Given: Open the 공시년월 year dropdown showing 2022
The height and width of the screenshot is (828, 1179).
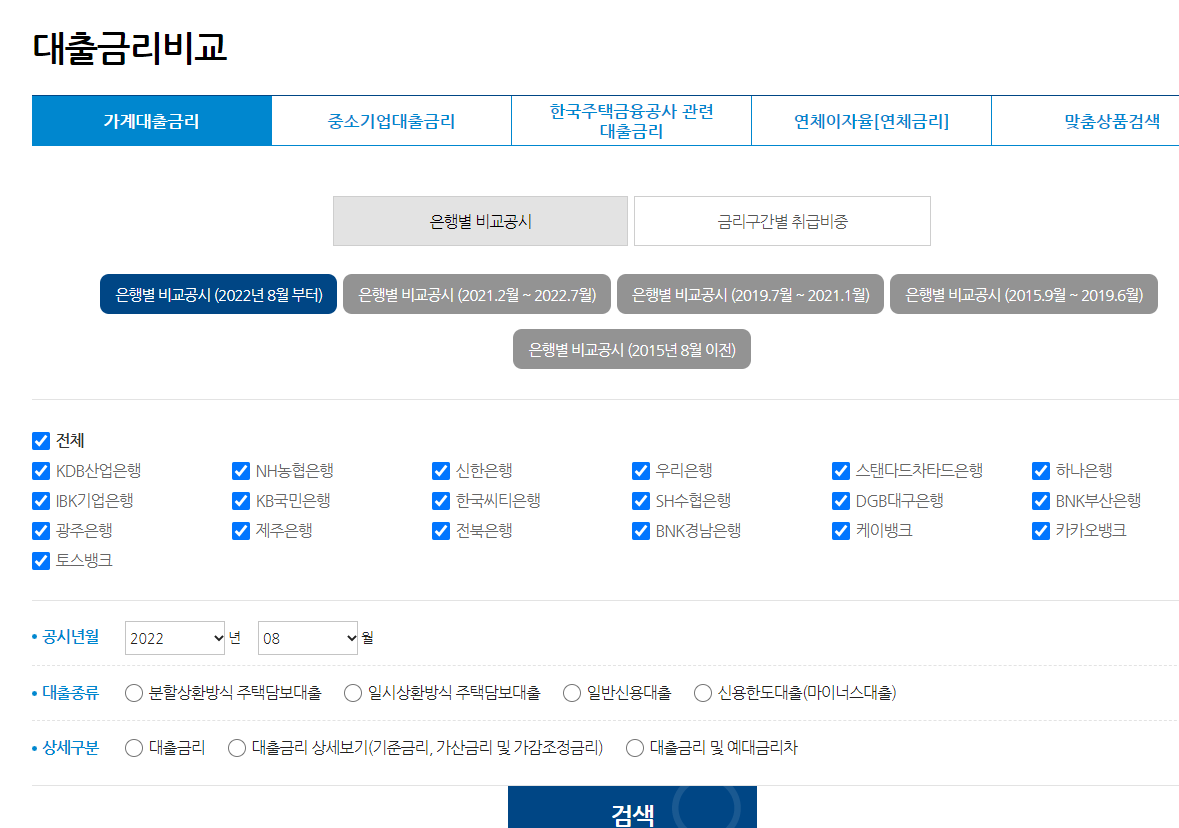Looking at the screenshot, I should [x=175, y=638].
